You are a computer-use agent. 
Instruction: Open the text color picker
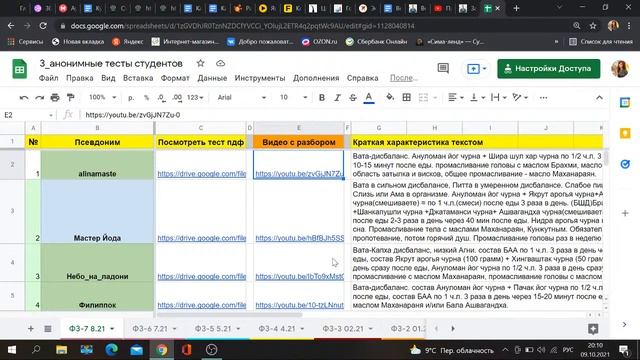click(x=369, y=98)
